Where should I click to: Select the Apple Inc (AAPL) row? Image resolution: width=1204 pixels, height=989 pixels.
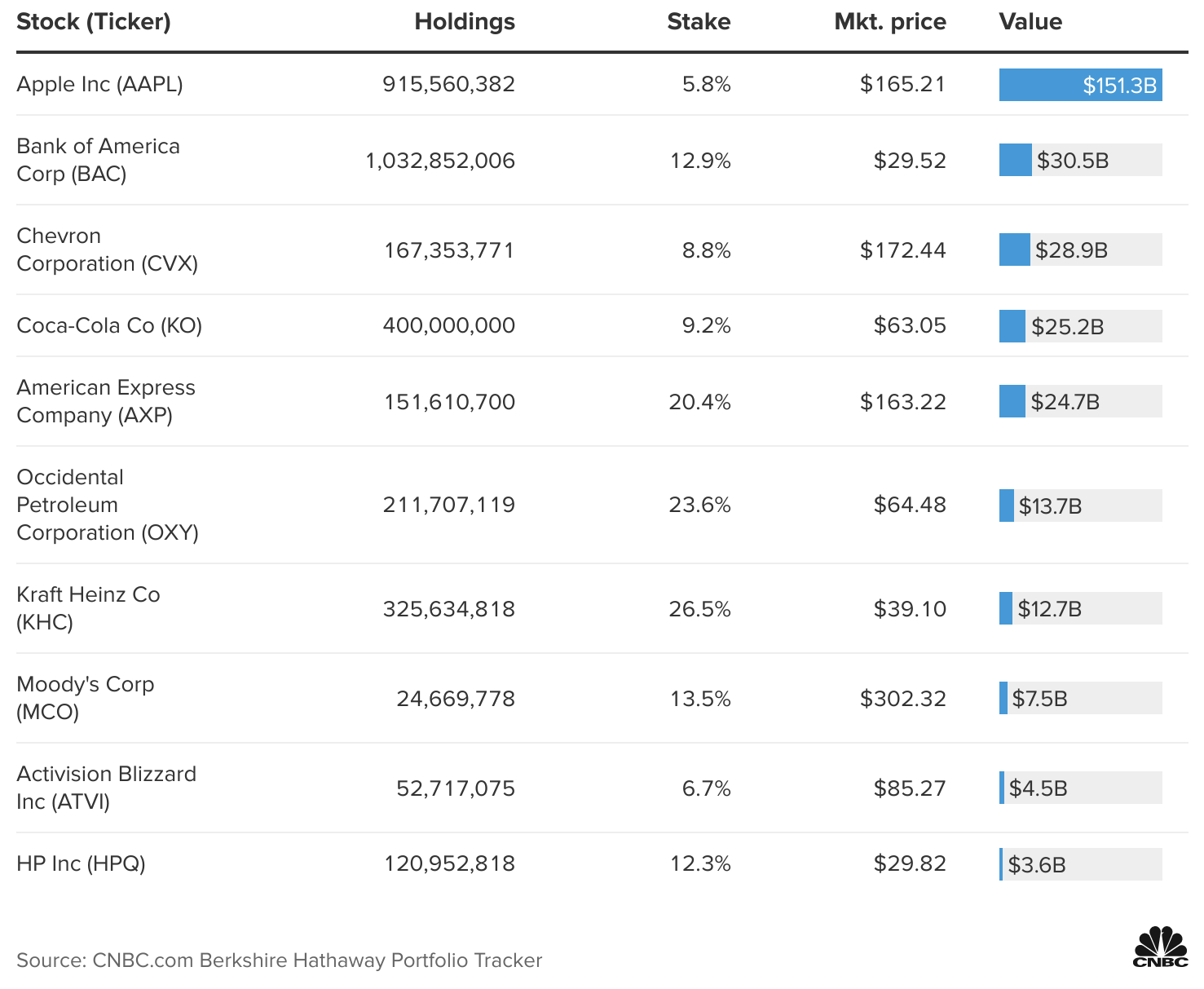click(100, 84)
